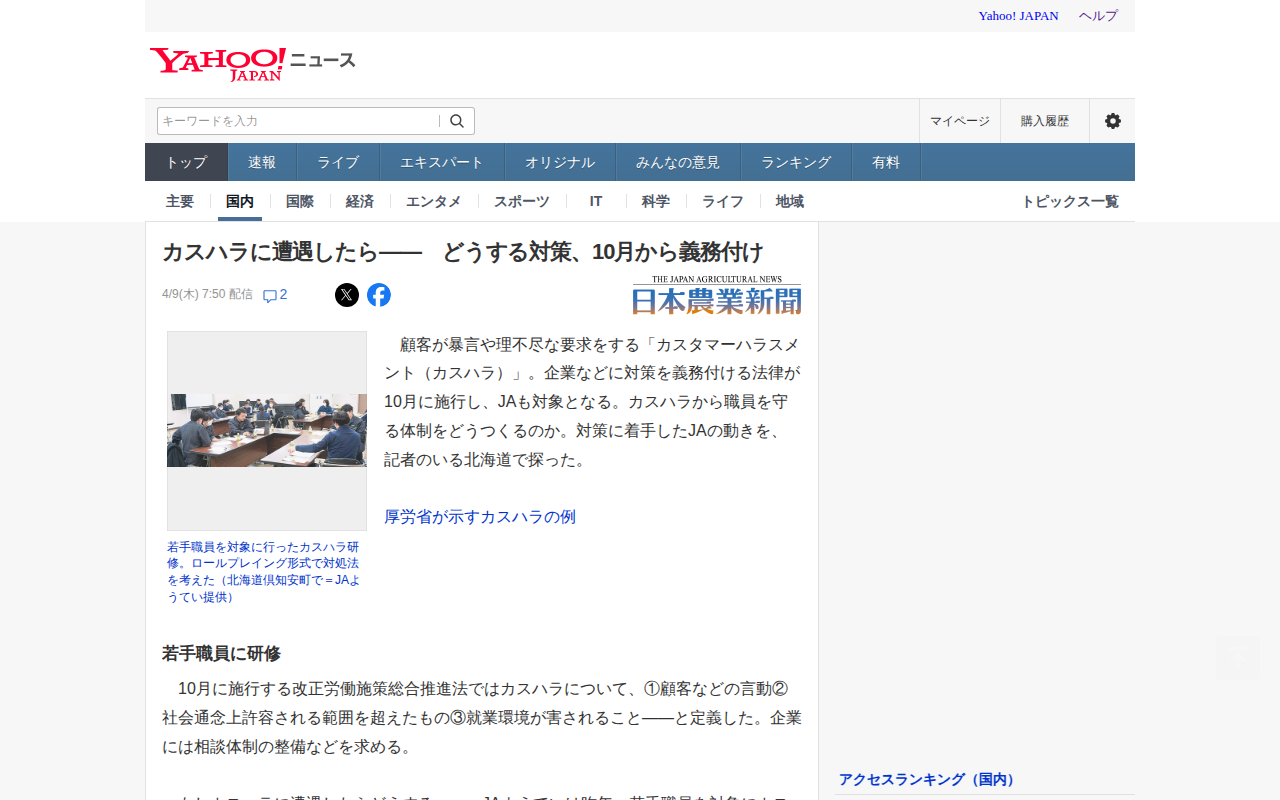Share the article on Facebook
This screenshot has width=1280, height=800.
379,295
